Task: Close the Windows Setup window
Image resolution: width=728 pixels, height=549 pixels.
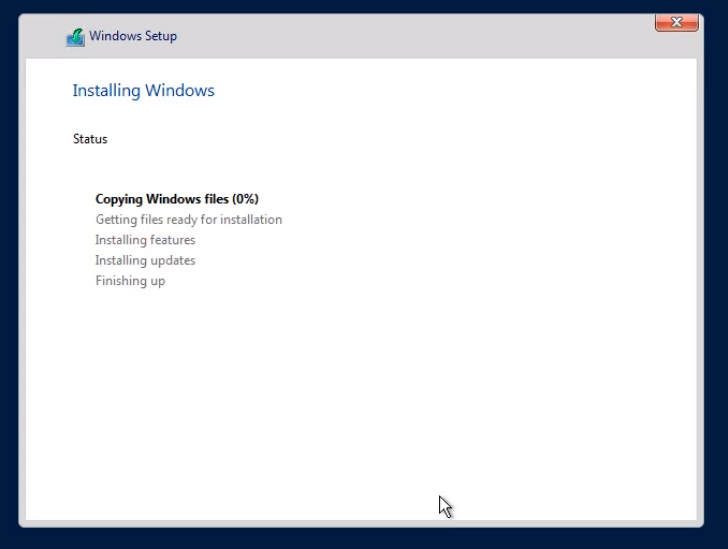Action: pos(676,22)
